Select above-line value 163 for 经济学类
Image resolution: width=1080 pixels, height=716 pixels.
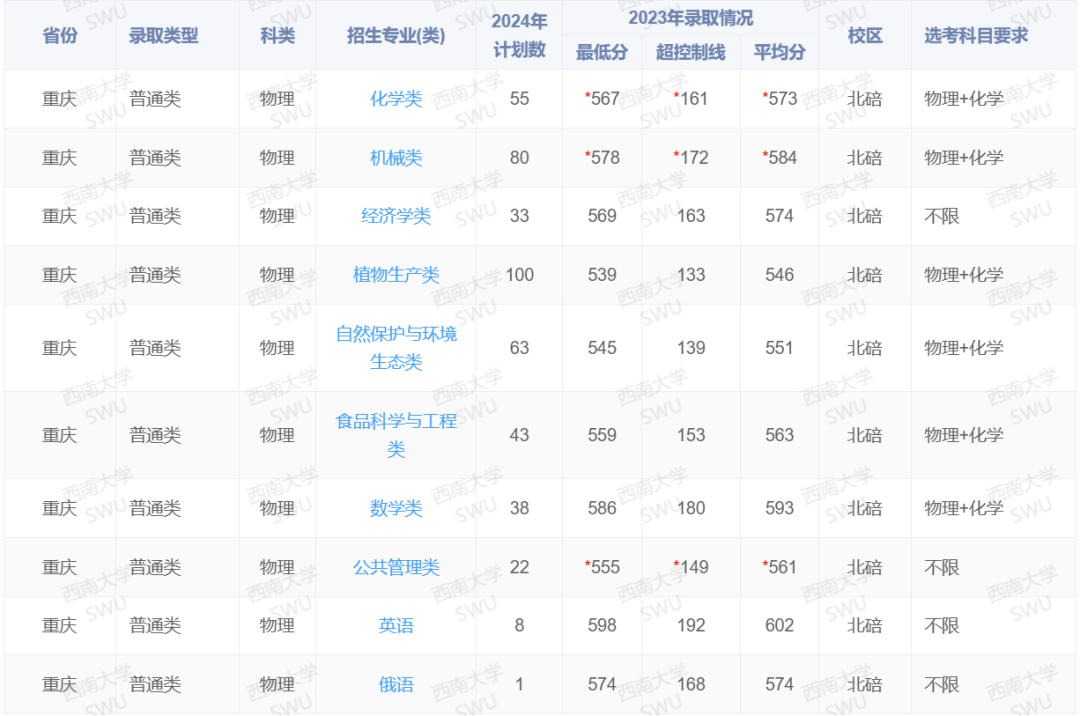(691, 216)
